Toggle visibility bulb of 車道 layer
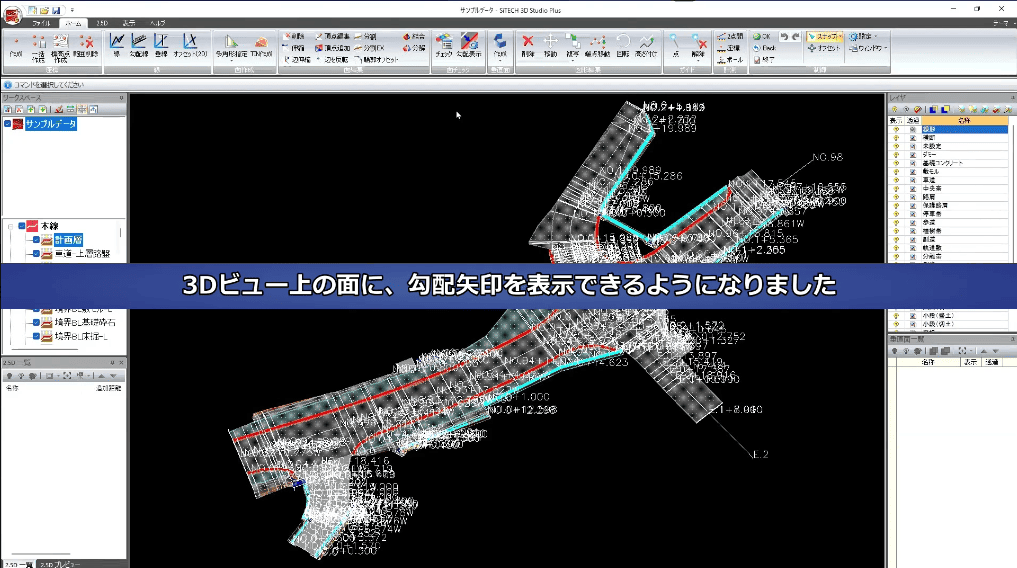 (x=896, y=180)
